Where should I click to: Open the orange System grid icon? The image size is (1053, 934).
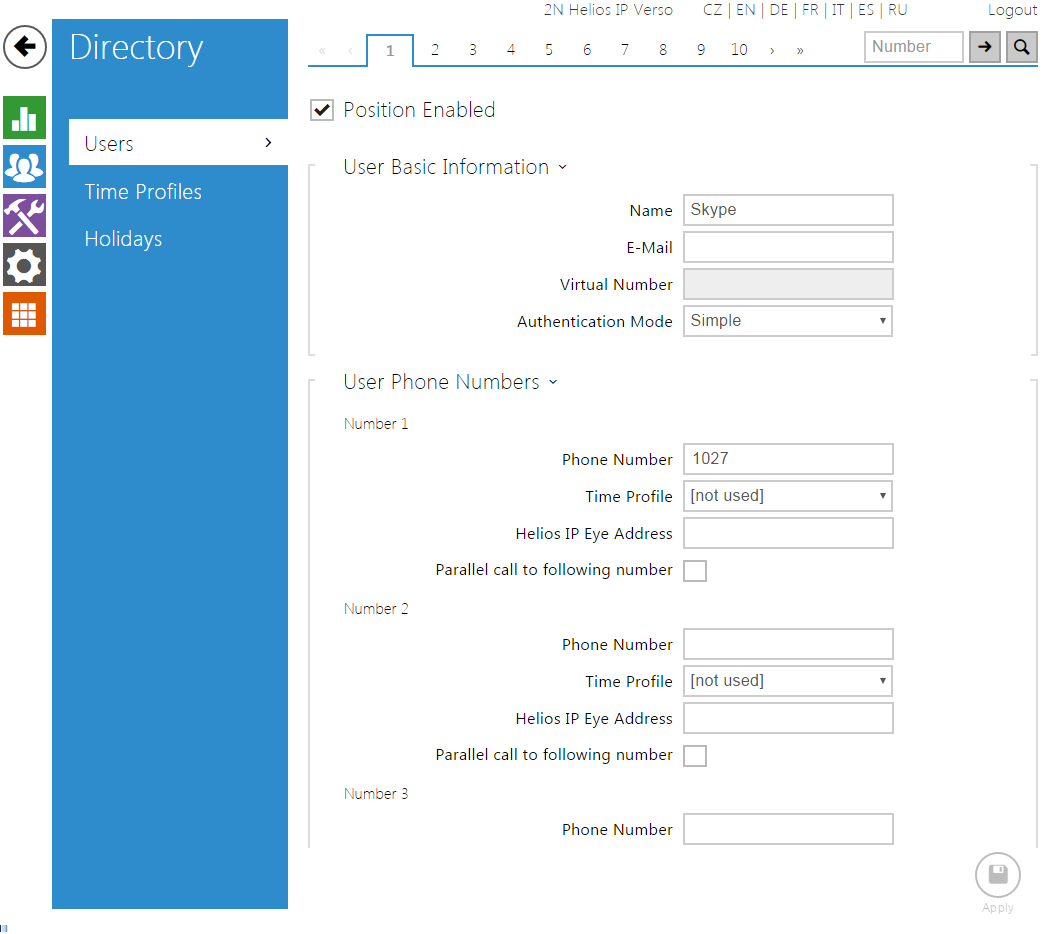pyautogui.click(x=24, y=314)
